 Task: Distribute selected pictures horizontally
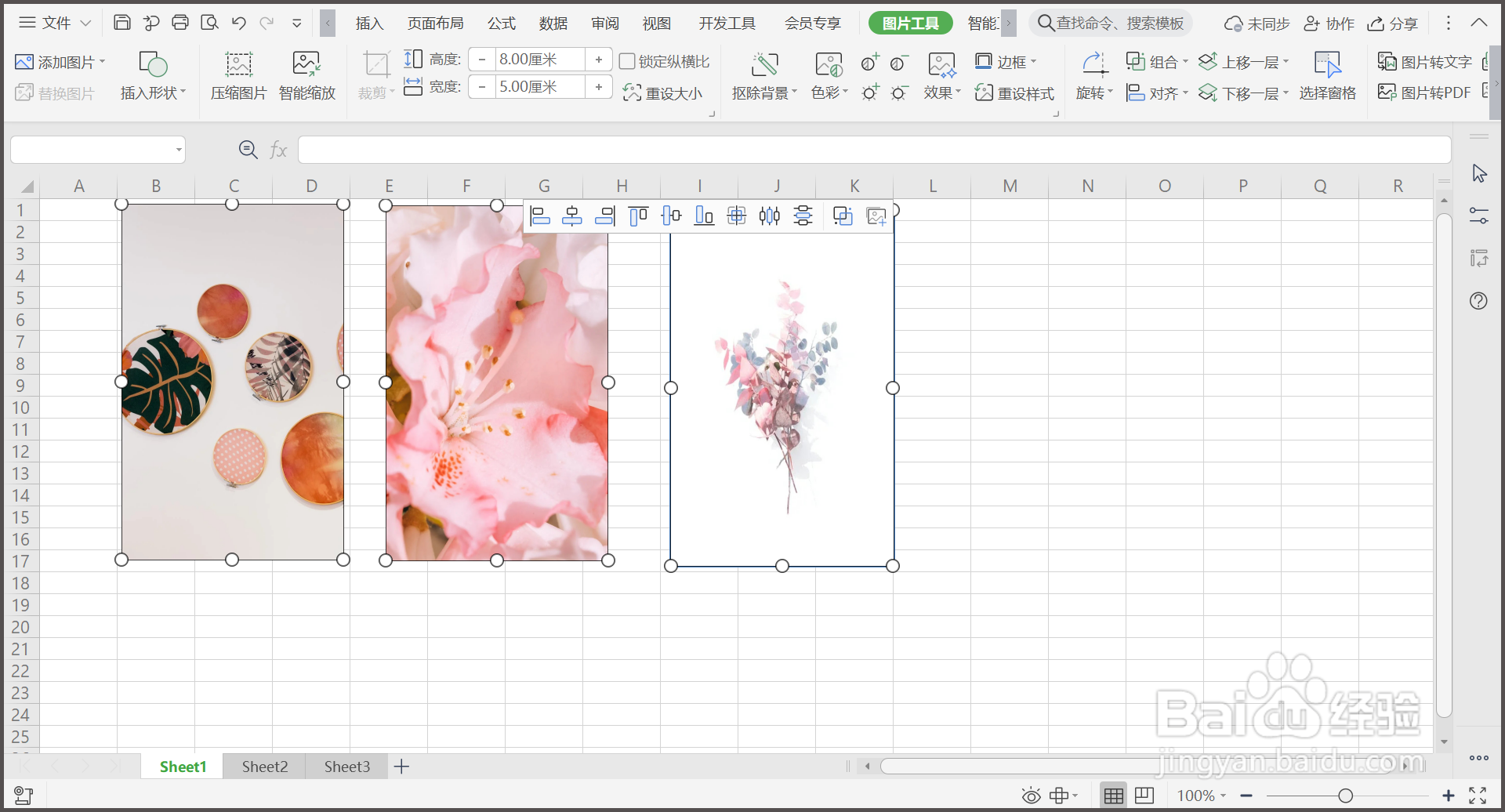tap(770, 216)
